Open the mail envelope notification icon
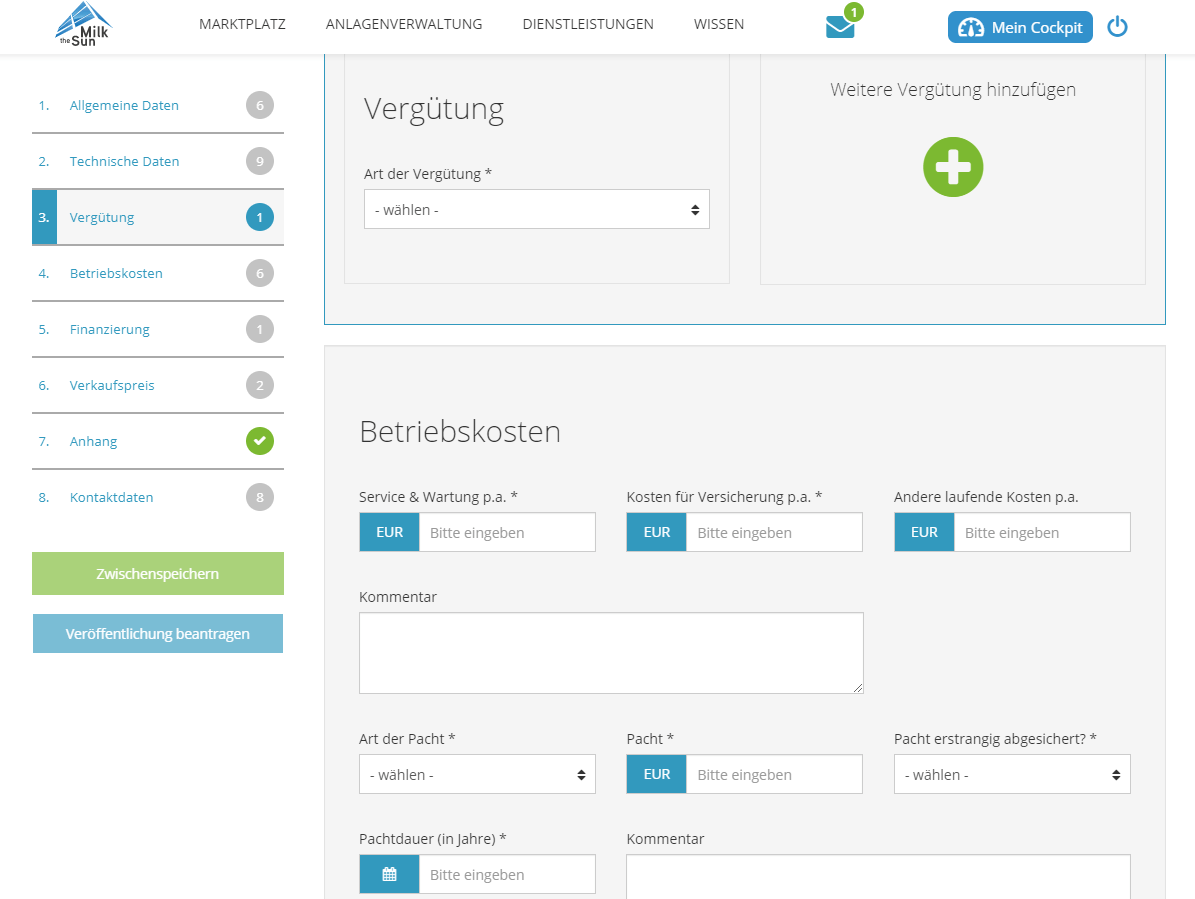This screenshot has width=1195, height=899. point(840,27)
